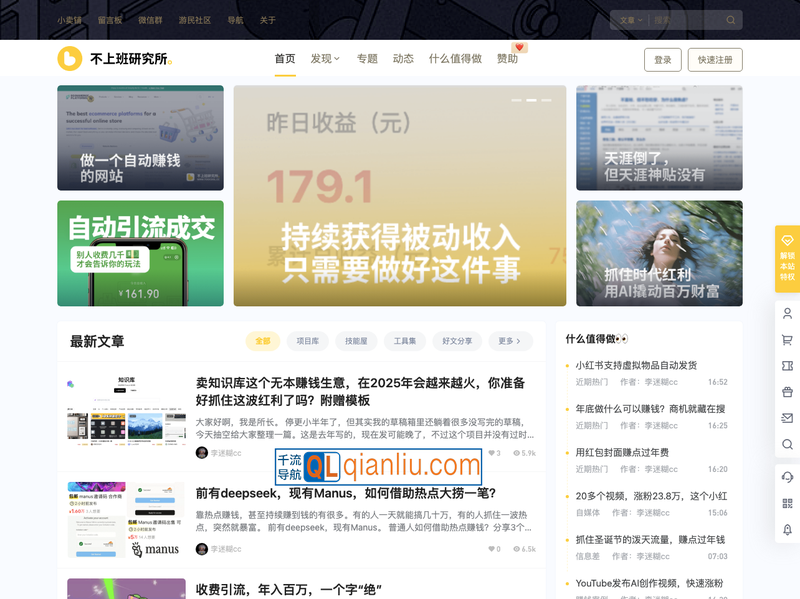Open the shopping cart icon on the right
Image resolution: width=800 pixels, height=599 pixels.
[787, 340]
